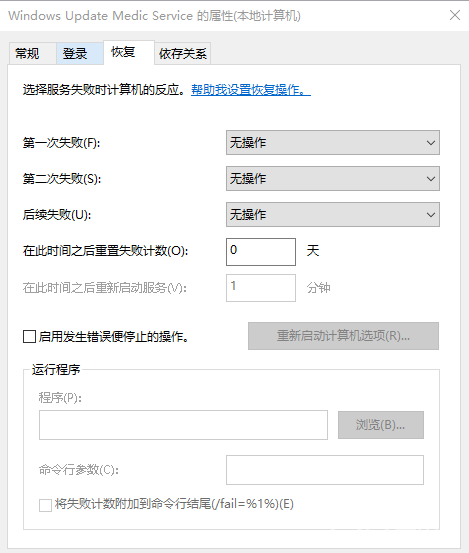Screen dimensions: 469x553
Task: Click the reset failure count days field
Action: coord(261,251)
